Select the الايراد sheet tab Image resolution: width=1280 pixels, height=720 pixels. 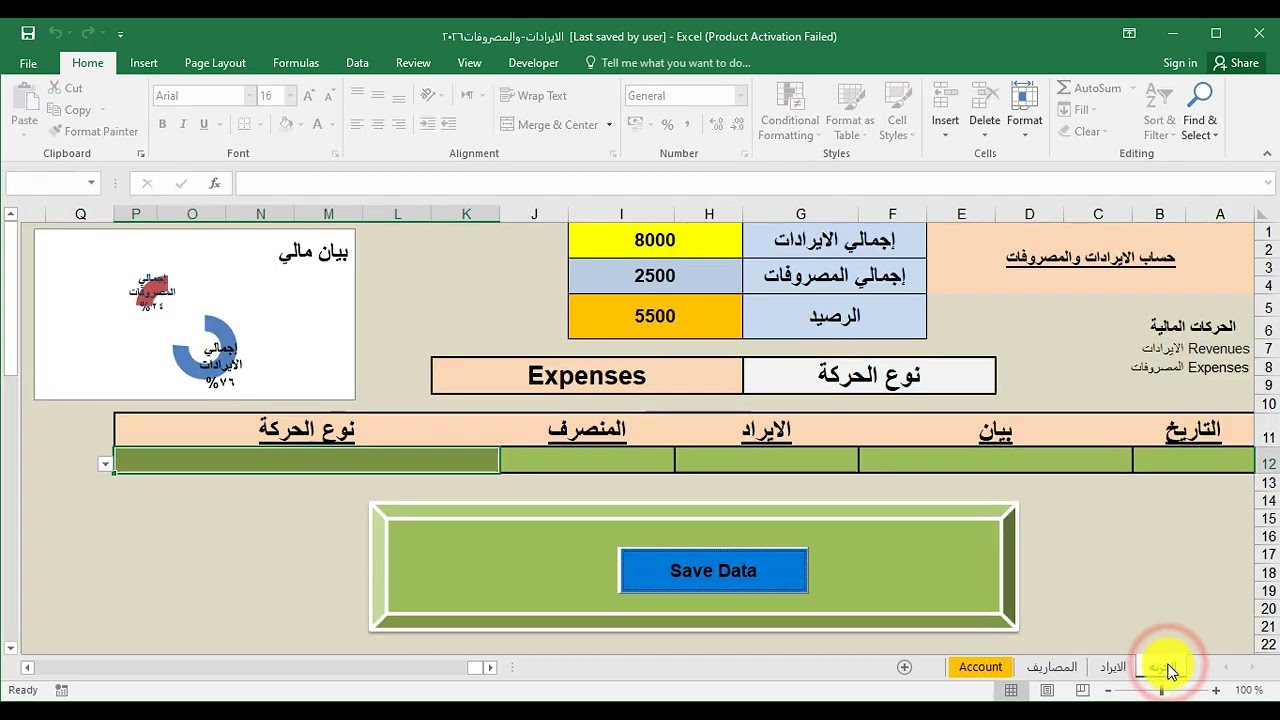1113,667
